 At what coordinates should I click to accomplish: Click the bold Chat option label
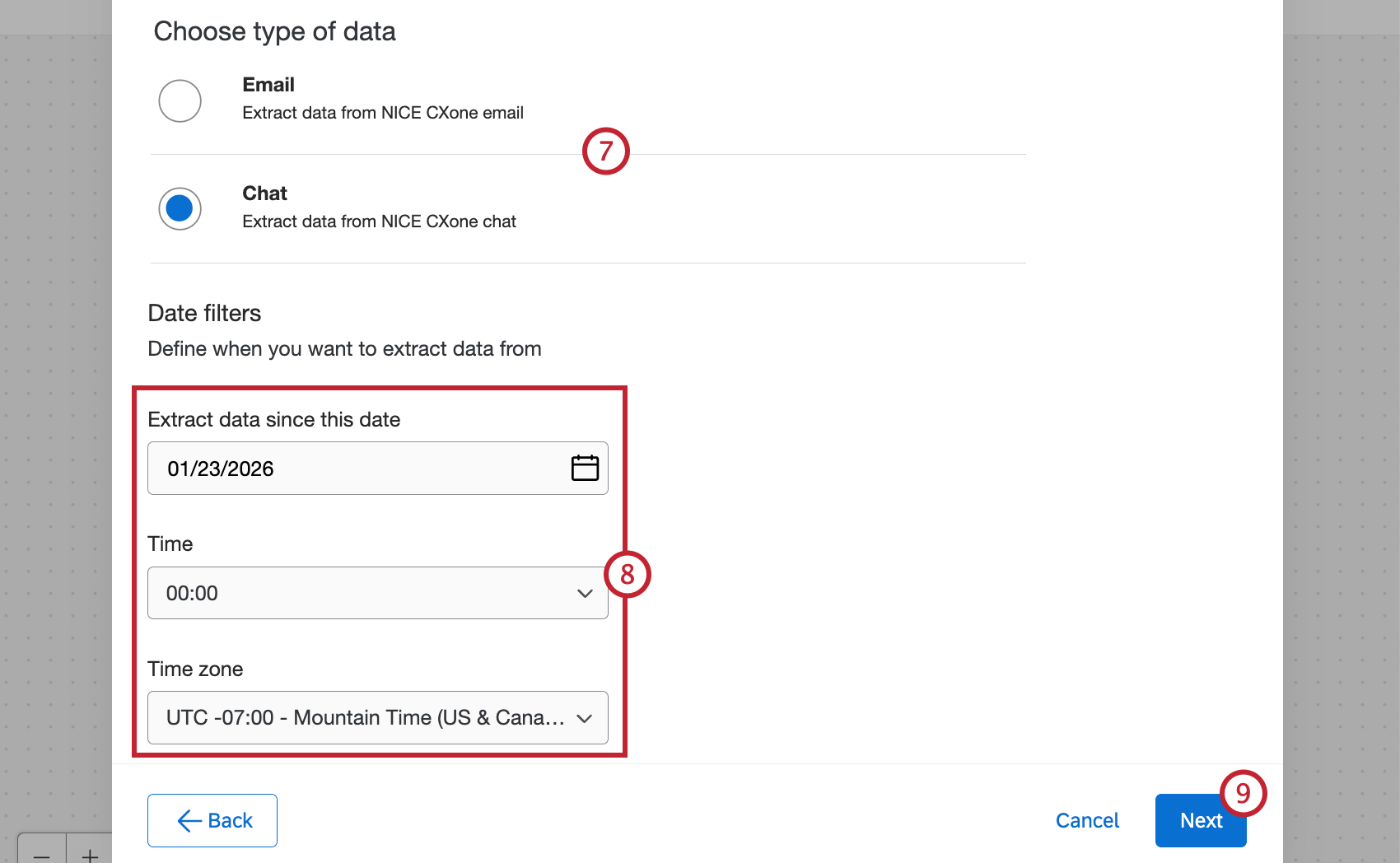tap(264, 194)
